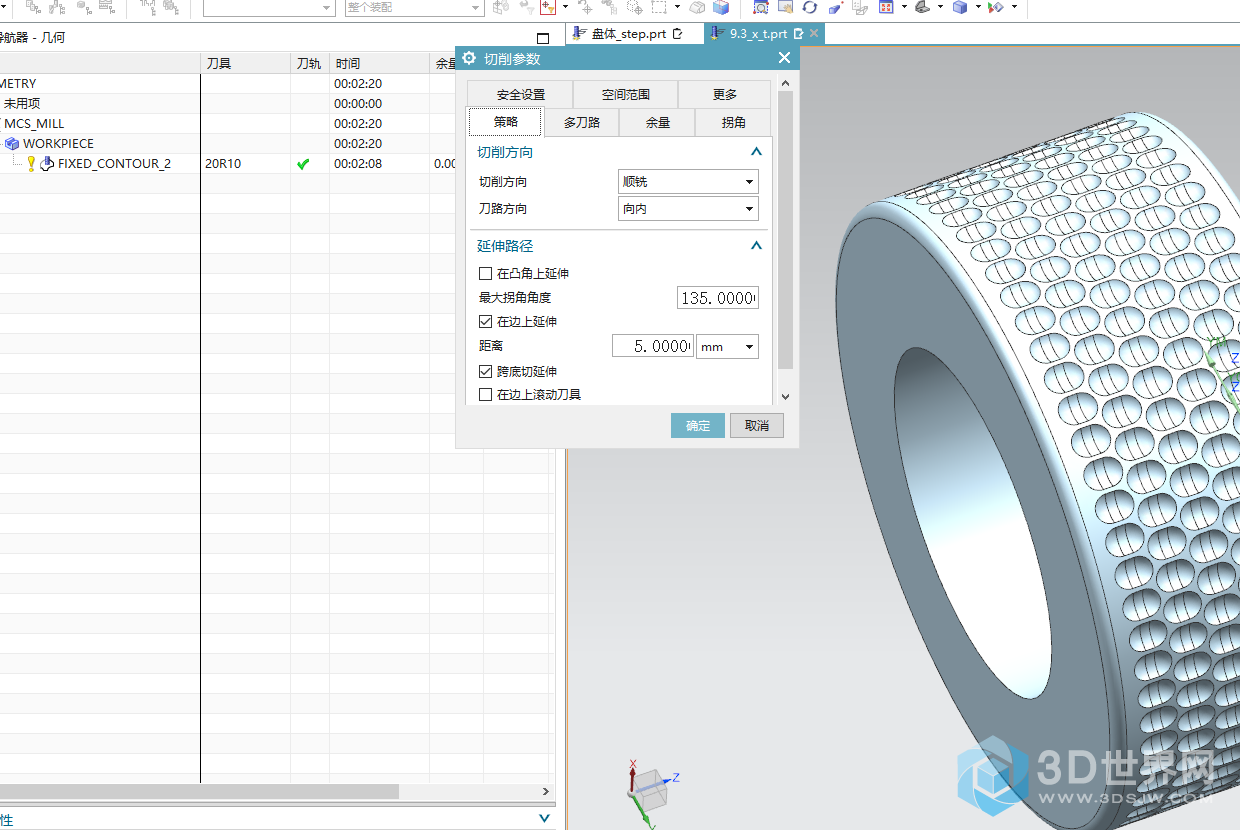Viewport: 1240px width, 830px height.
Task: Click the 9.3_x_t.prt tab file icon
Action: point(716,33)
